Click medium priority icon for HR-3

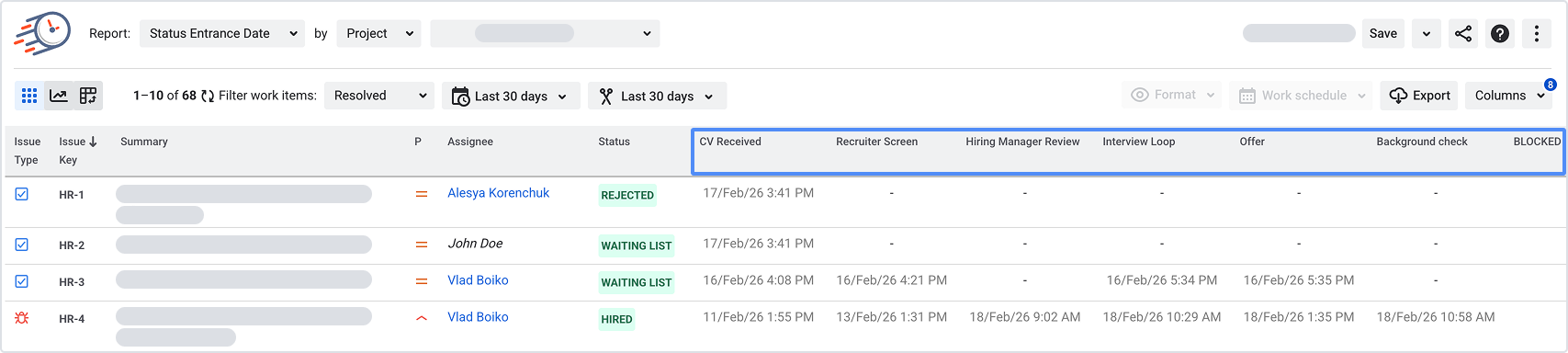(422, 281)
